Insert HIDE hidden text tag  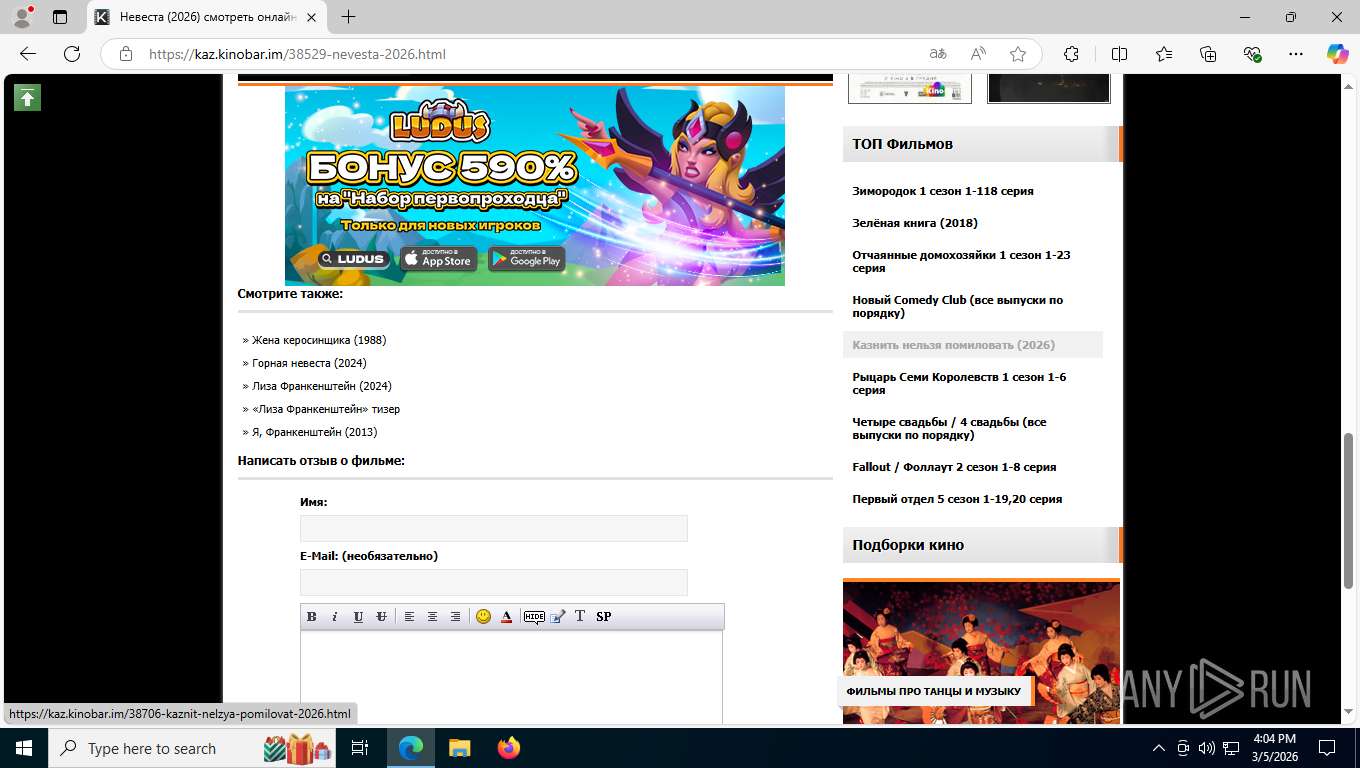click(534, 617)
